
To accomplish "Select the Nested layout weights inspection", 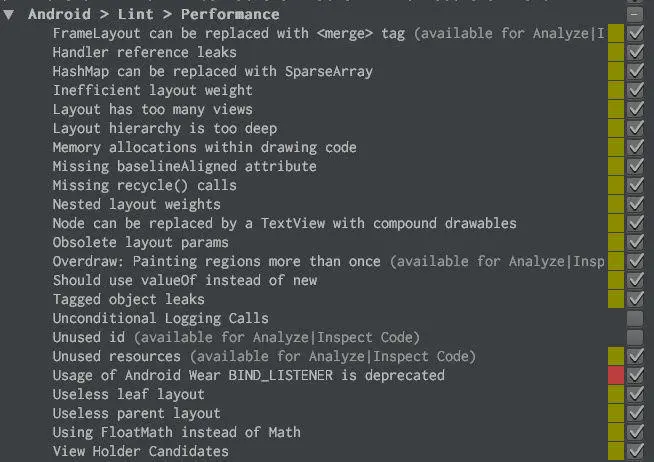I will coord(127,205).
